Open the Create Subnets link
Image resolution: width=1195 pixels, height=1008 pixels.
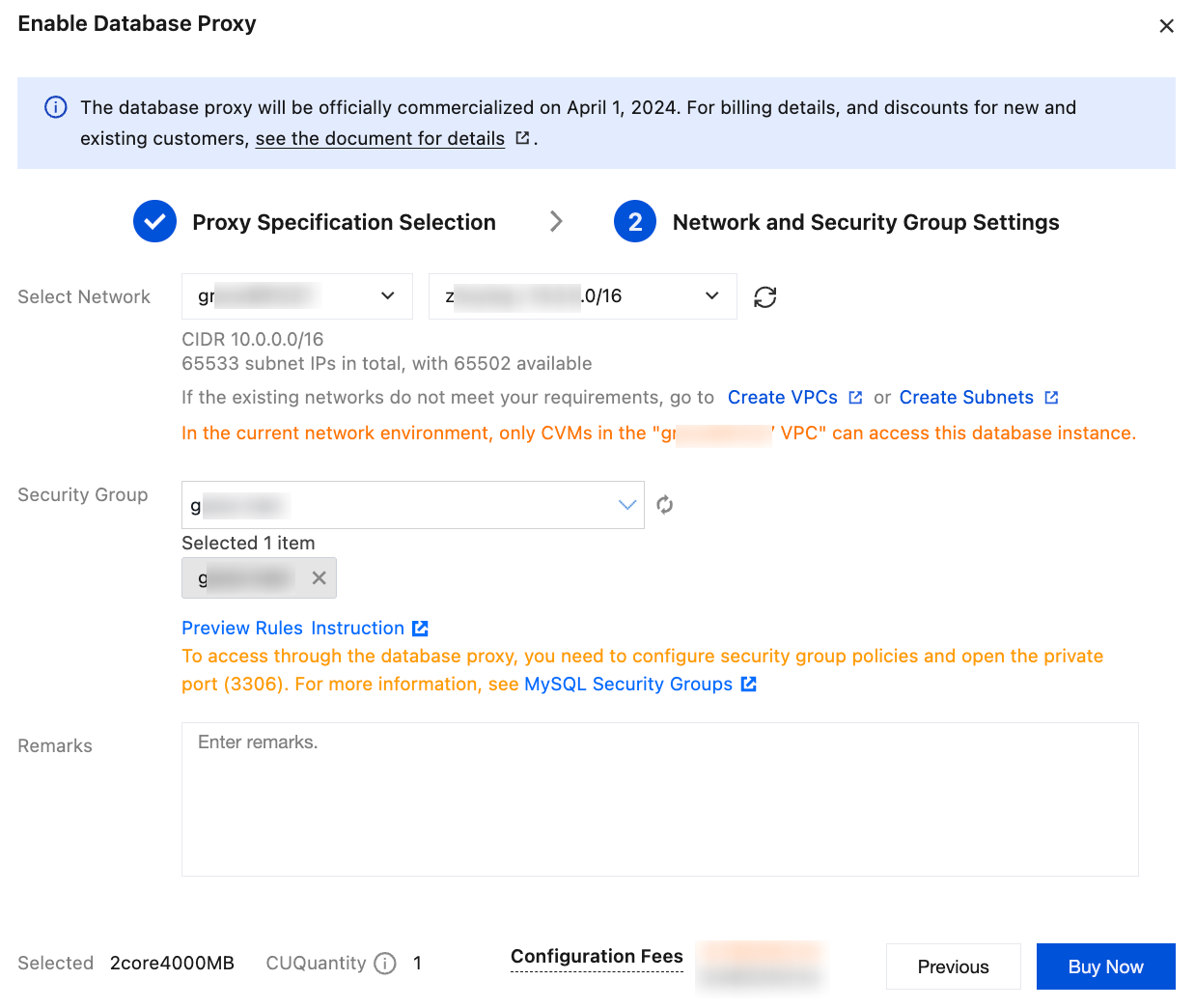(x=966, y=398)
